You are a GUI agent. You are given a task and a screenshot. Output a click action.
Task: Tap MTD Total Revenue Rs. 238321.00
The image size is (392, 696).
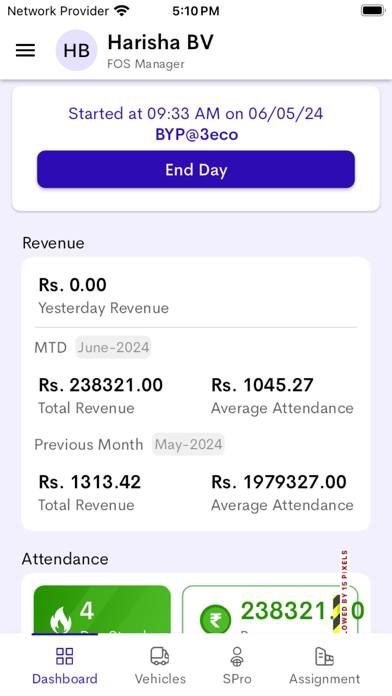(x=101, y=385)
